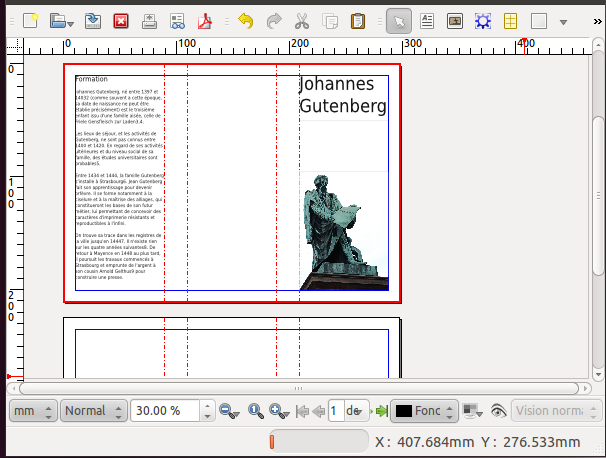
Task: Click the progress bar in the status bar
Action: click(318, 441)
